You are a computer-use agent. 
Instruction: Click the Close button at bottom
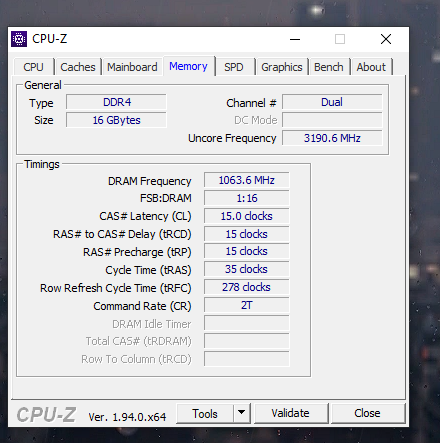tap(367, 414)
